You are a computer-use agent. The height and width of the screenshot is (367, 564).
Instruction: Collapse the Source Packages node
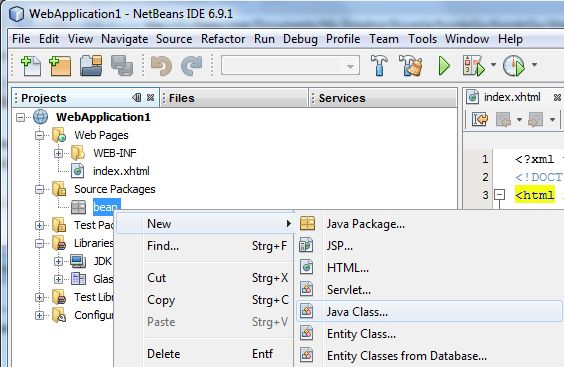pyautogui.click(x=40, y=189)
